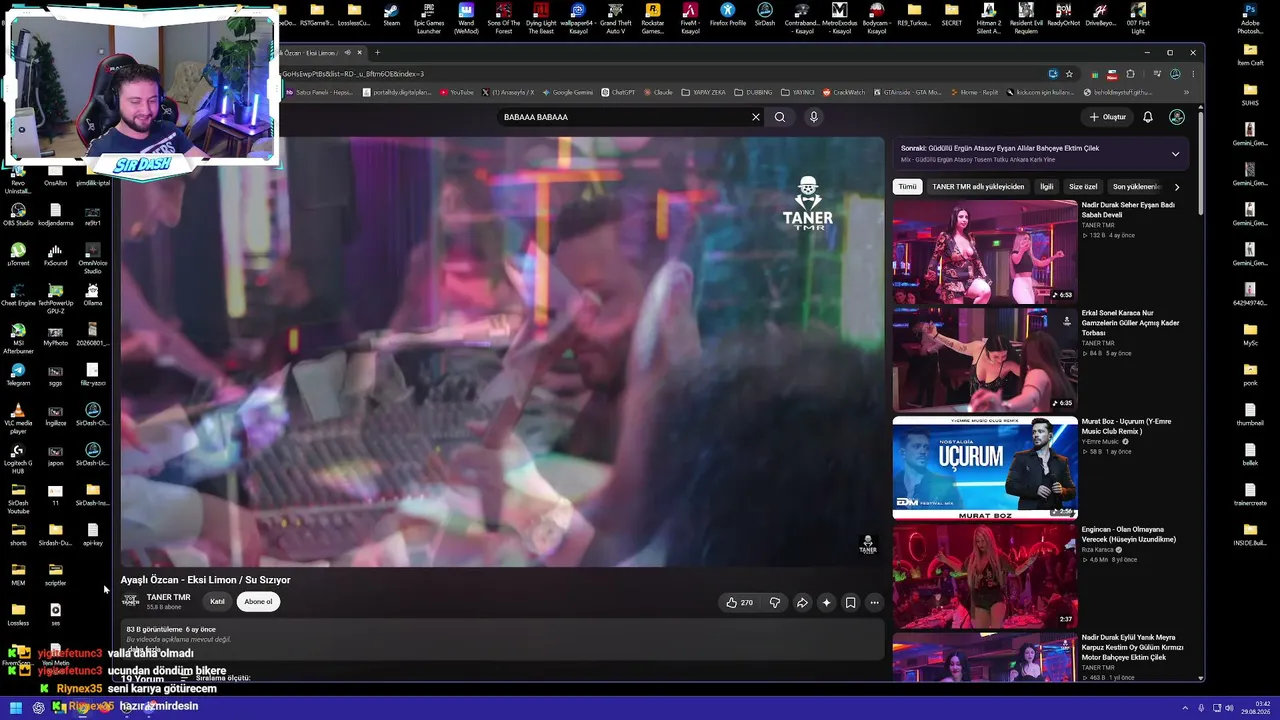Image resolution: width=1280 pixels, height=720 pixels.
Task: Select the Cheat Engine desktop icon
Action: [x=18, y=295]
